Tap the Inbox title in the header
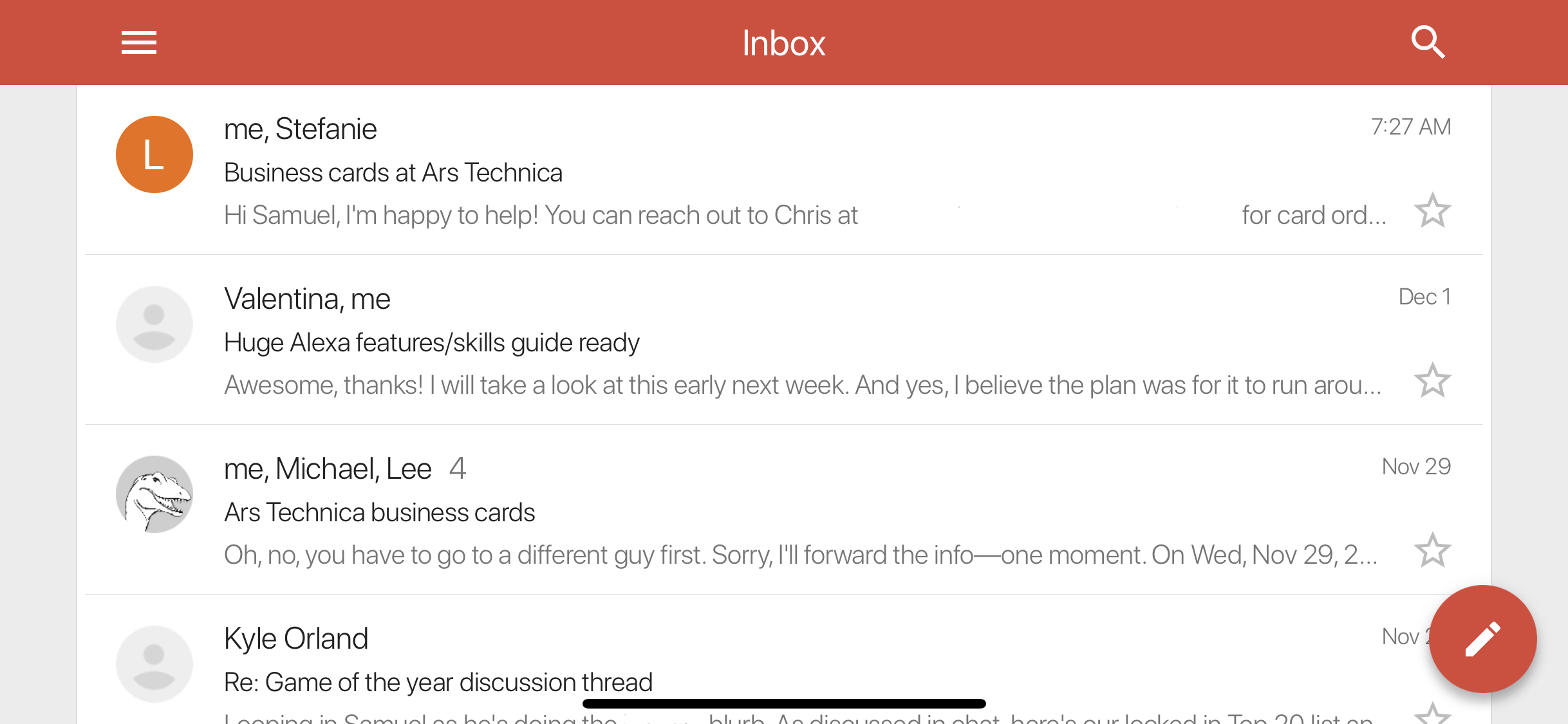 click(x=783, y=42)
